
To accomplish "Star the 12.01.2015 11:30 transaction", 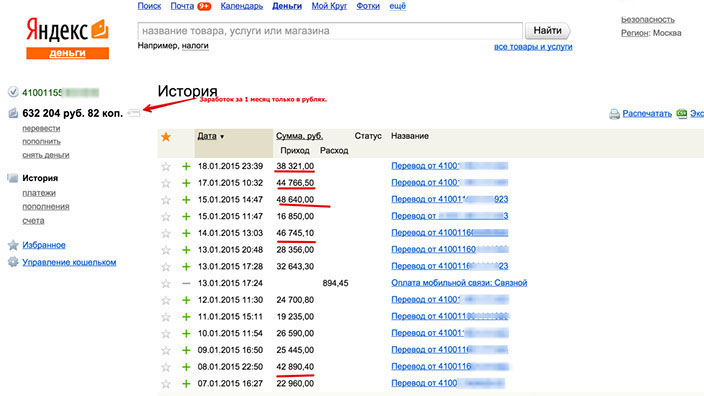I will (166, 300).
